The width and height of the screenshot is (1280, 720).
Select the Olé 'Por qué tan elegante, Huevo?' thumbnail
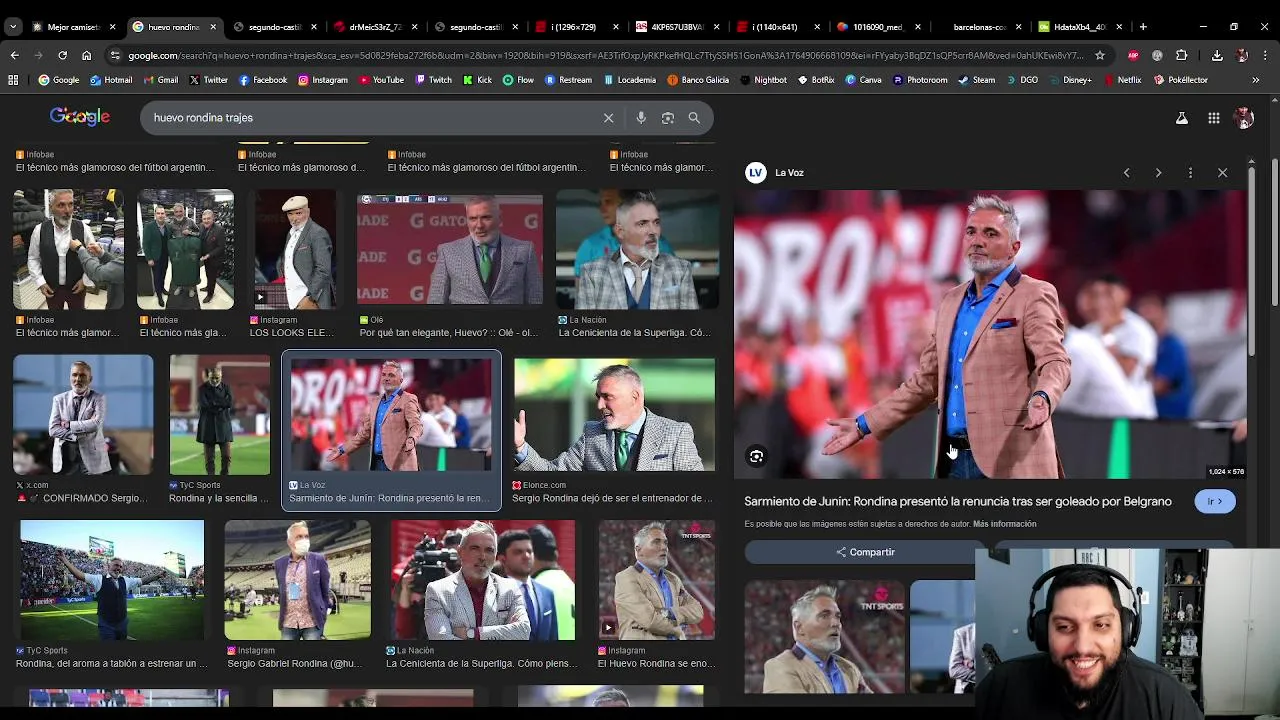450,249
